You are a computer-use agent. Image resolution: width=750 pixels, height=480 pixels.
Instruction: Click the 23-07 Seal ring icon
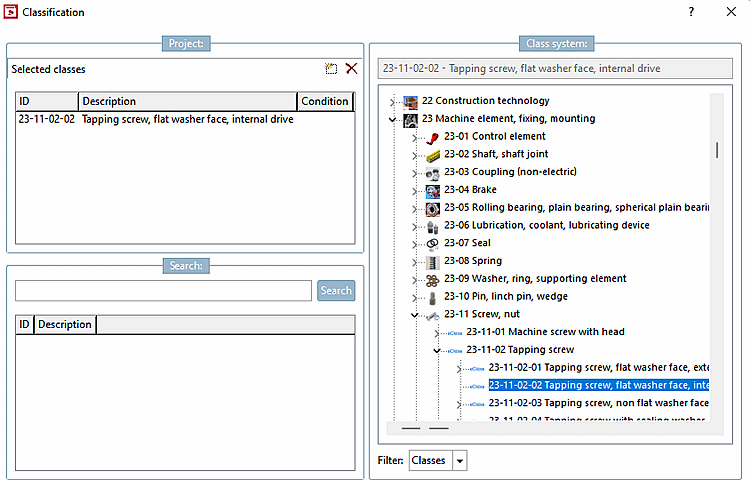pyautogui.click(x=432, y=244)
